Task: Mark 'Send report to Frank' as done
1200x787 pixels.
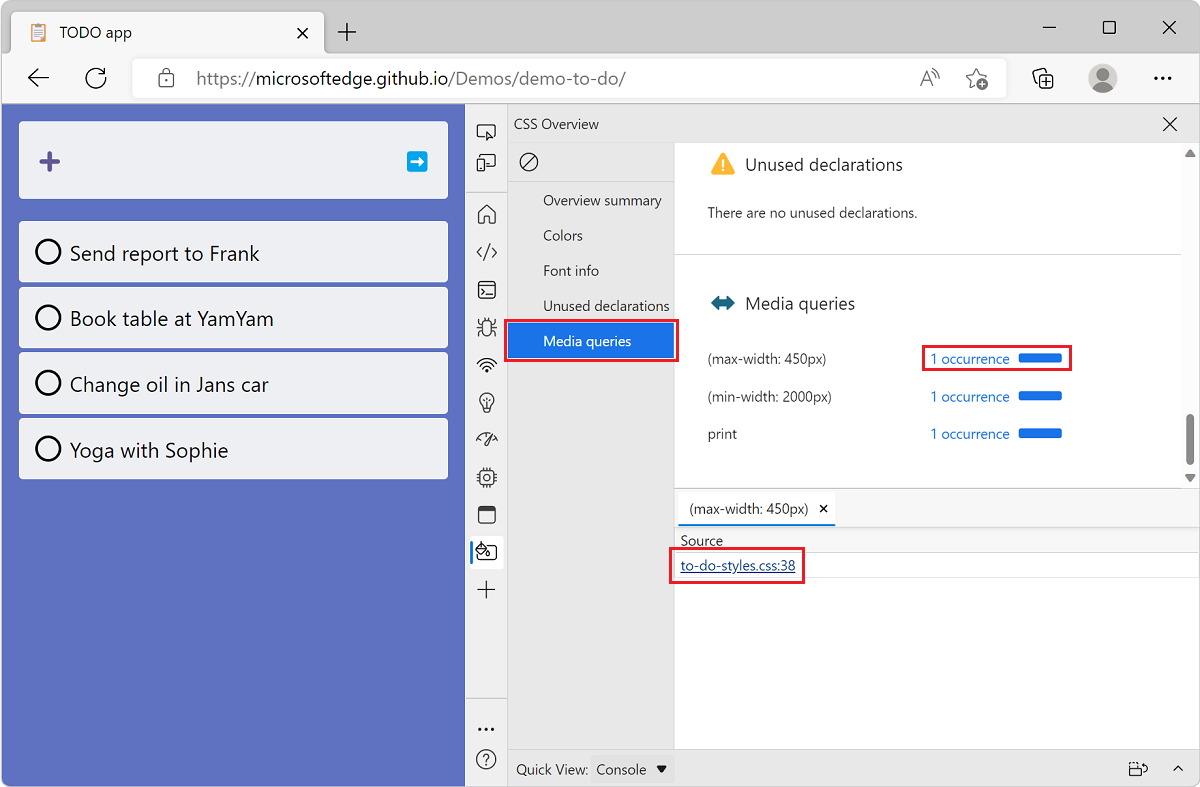Action: (x=48, y=252)
